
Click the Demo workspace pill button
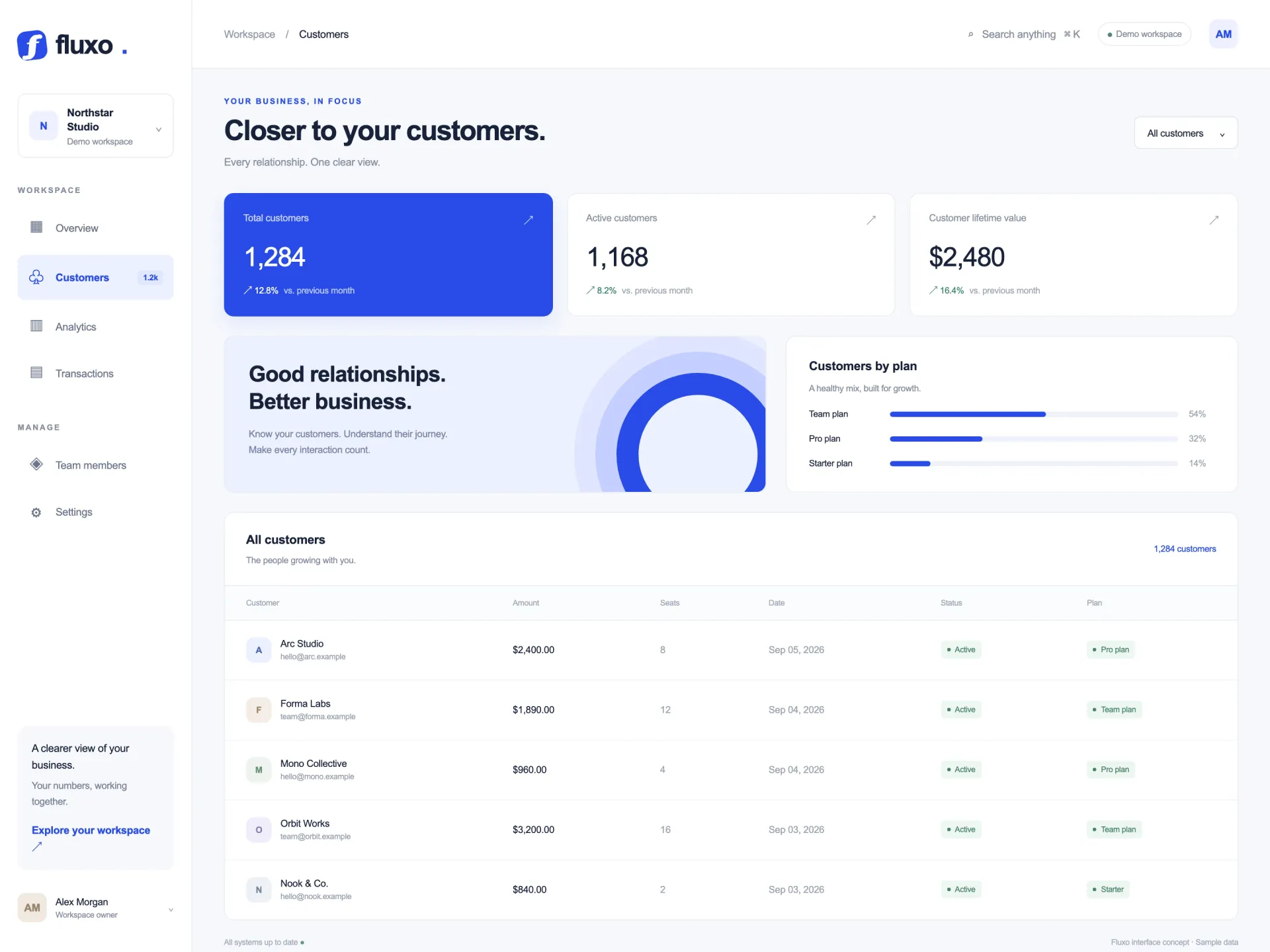[1144, 34]
